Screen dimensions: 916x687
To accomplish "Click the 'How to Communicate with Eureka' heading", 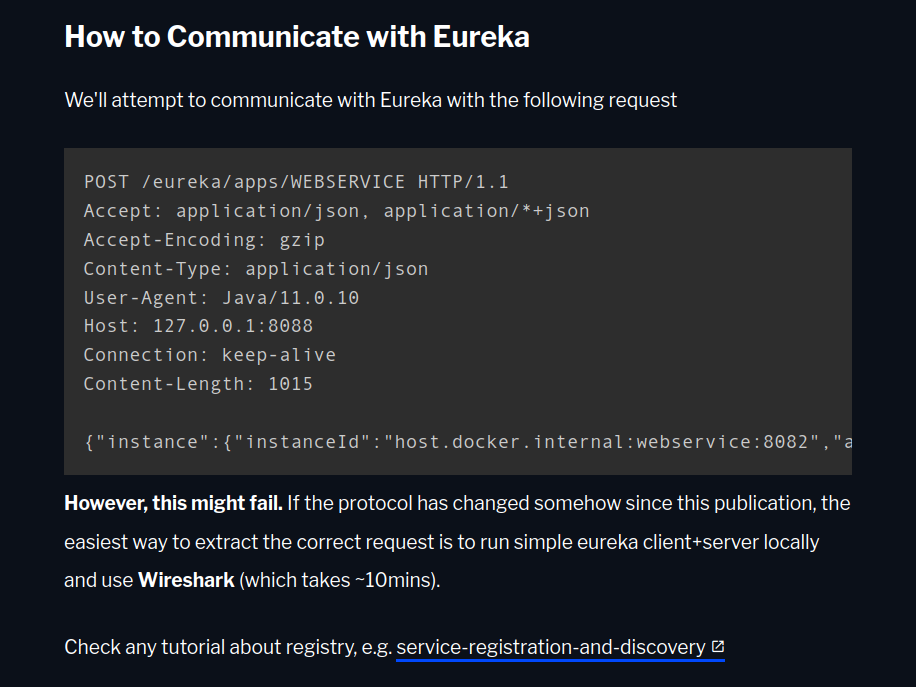I will 297,37.
